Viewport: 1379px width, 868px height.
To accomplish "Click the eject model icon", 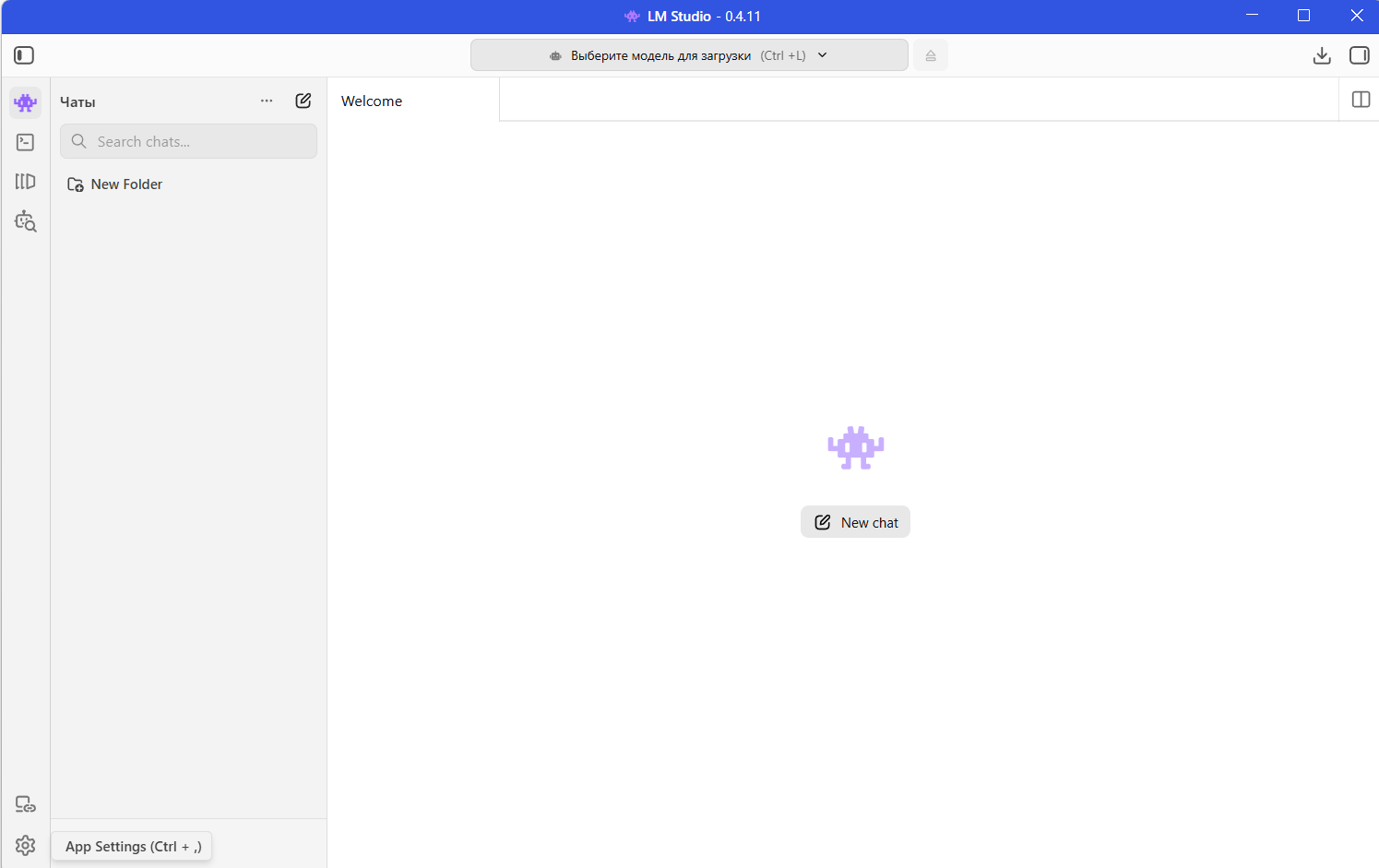I will (931, 55).
